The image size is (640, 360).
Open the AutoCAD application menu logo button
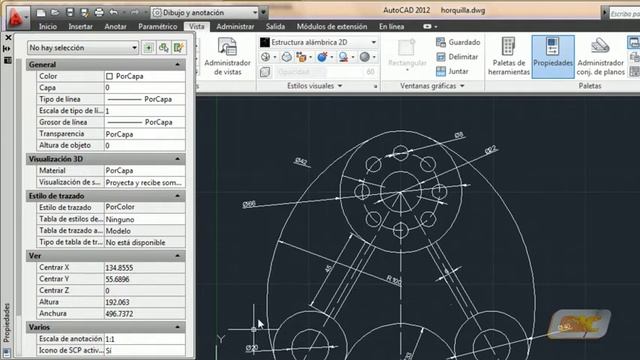pos(18,17)
